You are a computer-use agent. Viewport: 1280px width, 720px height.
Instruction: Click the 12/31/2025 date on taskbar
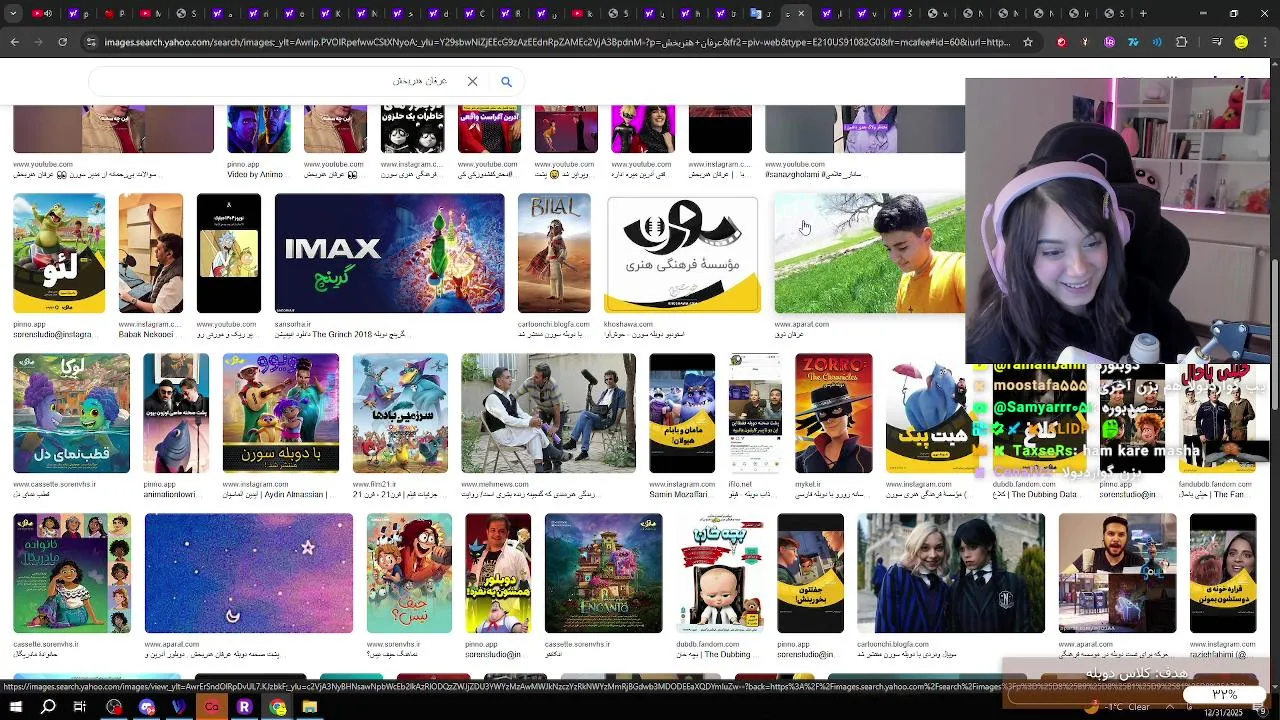(x=1225, y=713)
